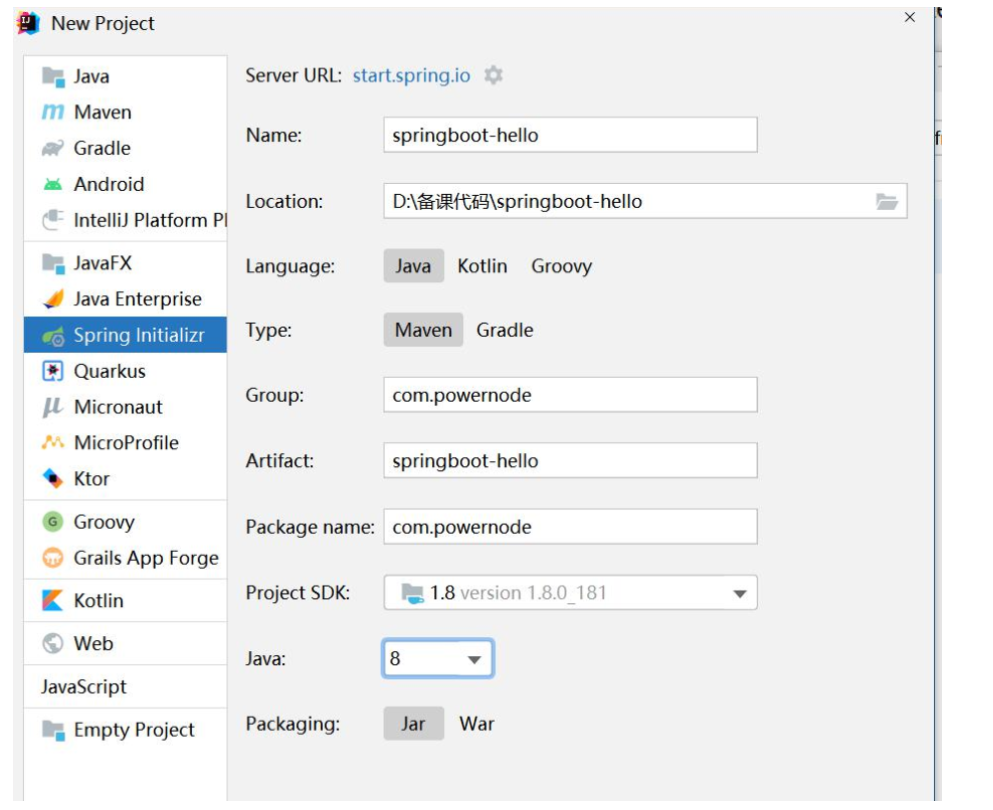This screenshot has height=810, width=993.
Task: Select Gradle in the sidebar list
Action: (x=125, y=148)
